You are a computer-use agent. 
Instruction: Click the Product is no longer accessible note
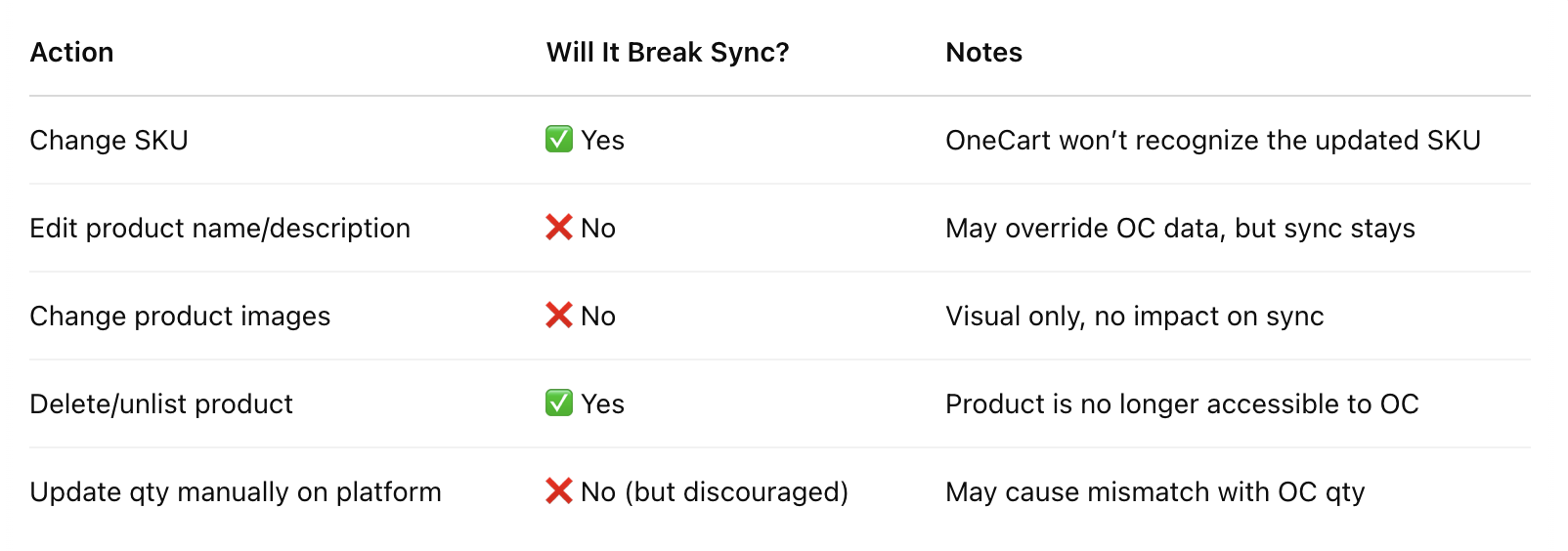[x=1182, y=404]
